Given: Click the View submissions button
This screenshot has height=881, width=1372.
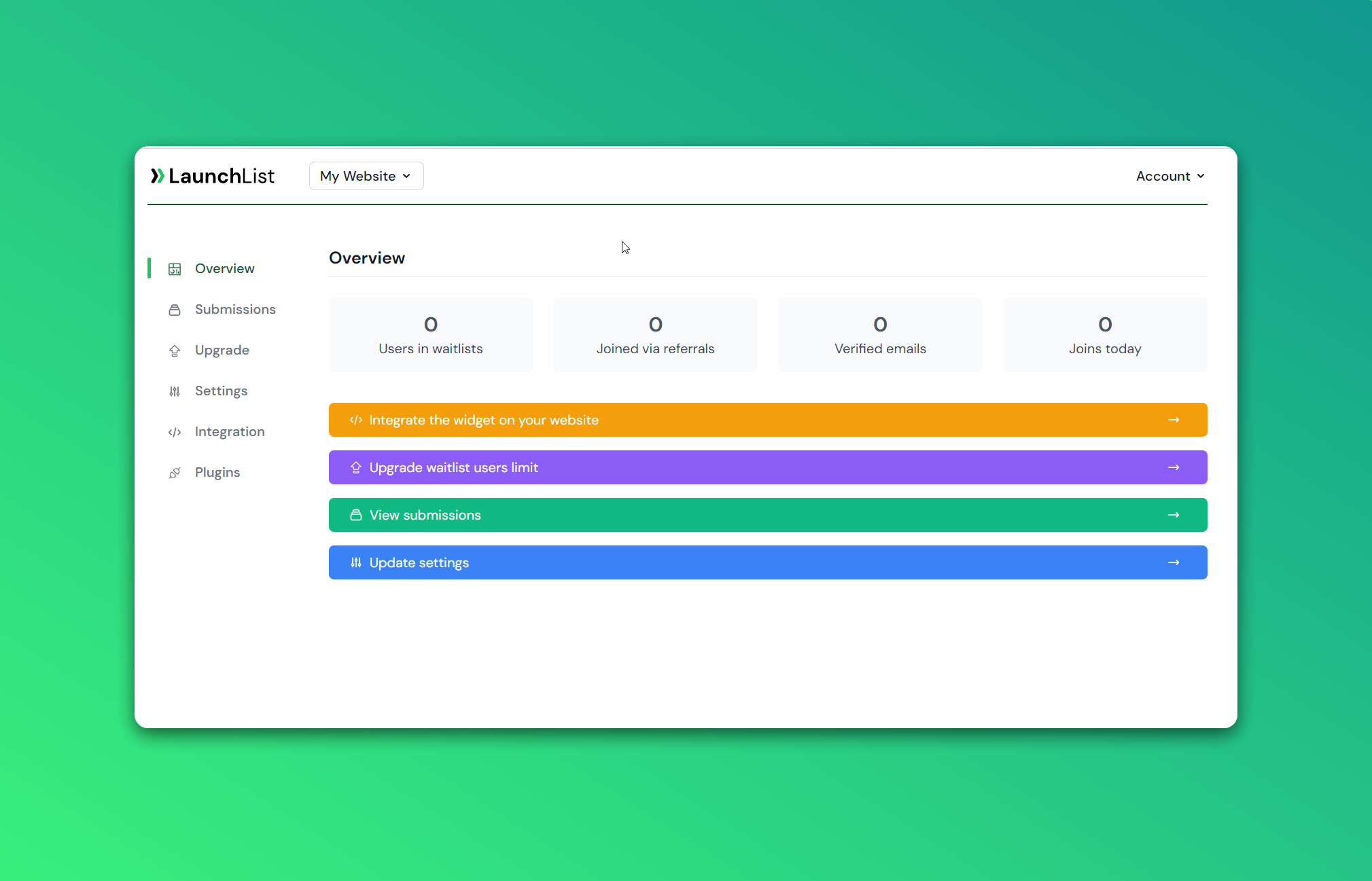Looking at the screenshot, I should click(425, 515).
